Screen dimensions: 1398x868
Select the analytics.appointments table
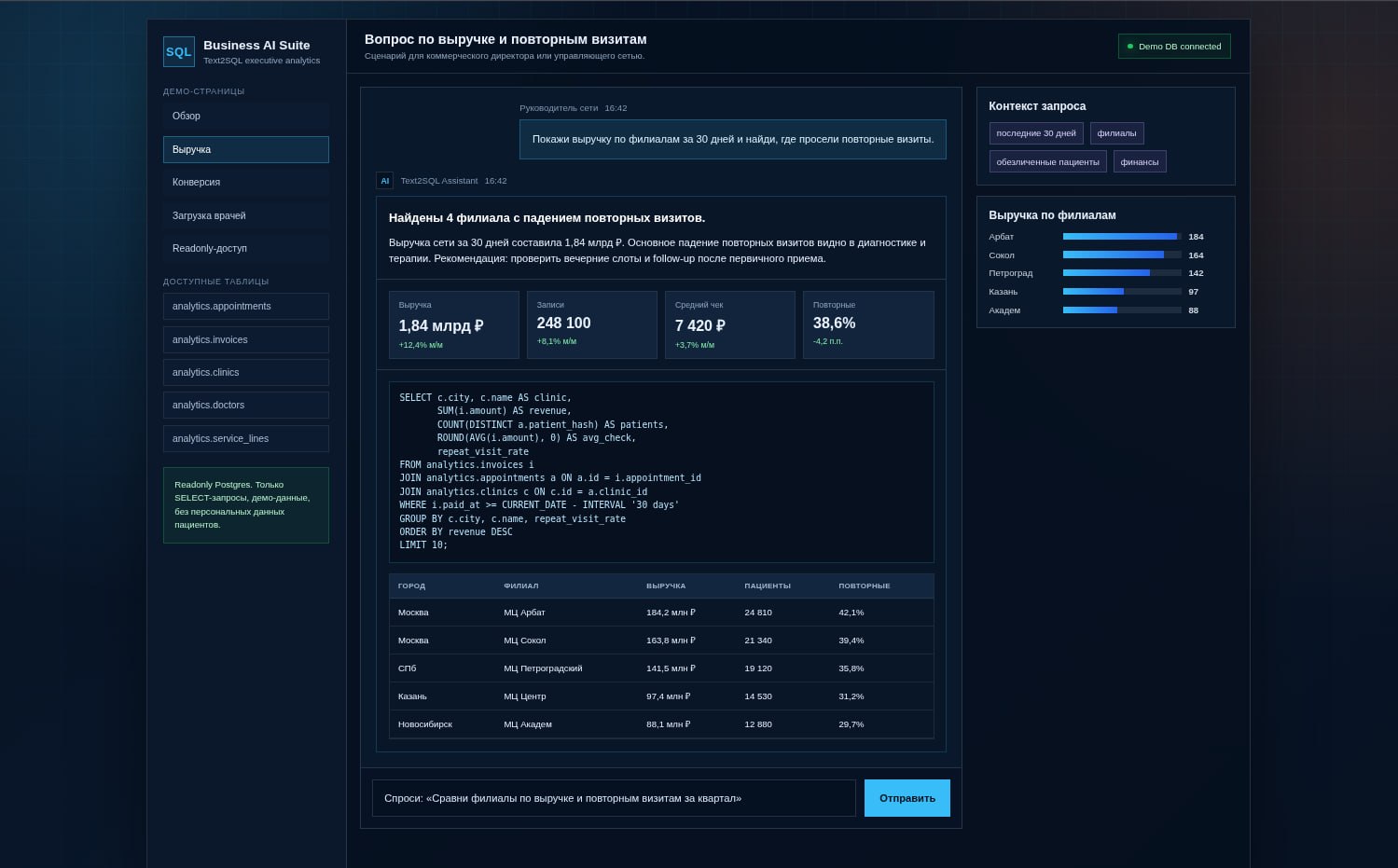point(246,307)
